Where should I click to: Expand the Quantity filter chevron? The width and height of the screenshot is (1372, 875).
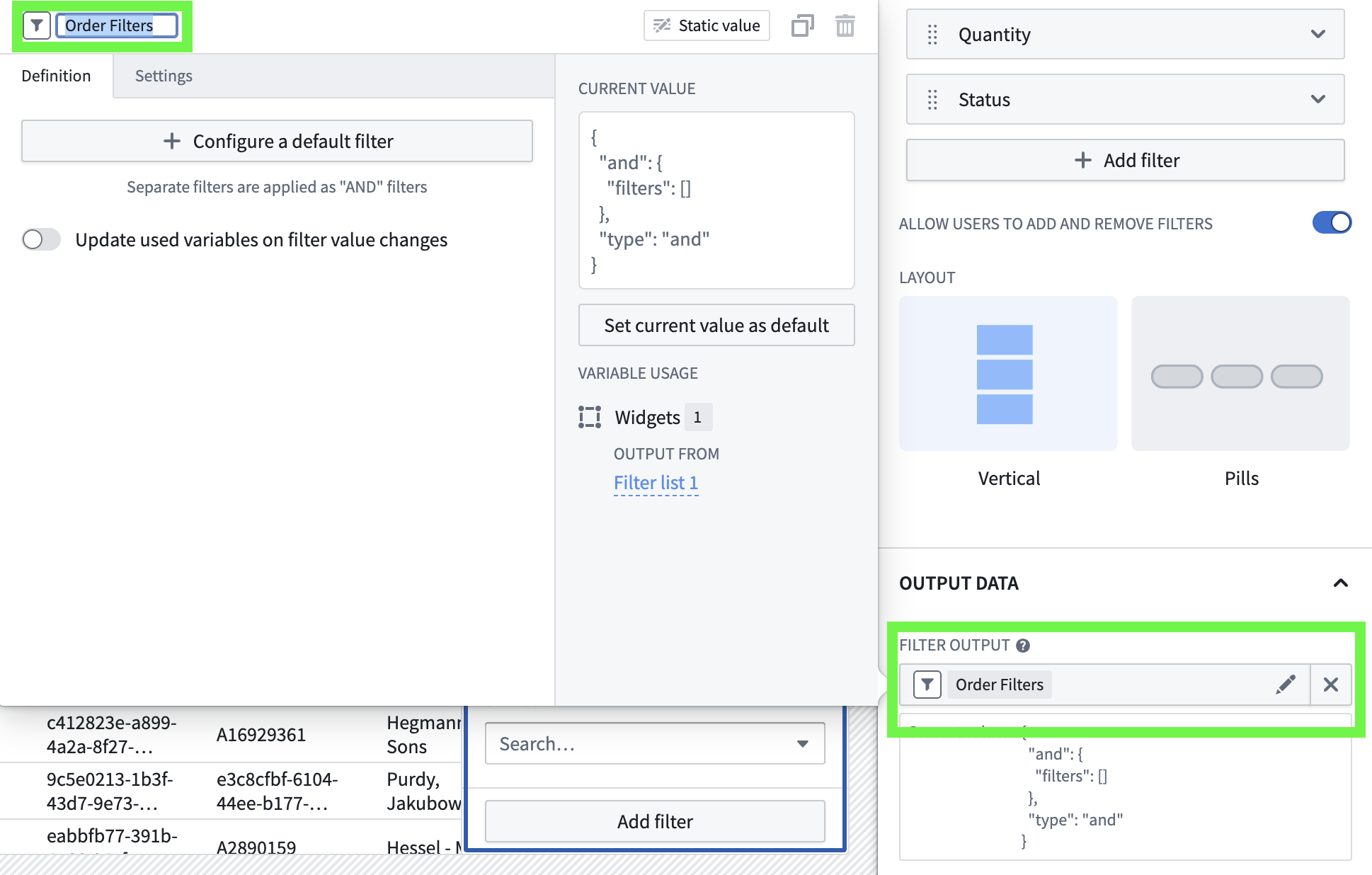tap(1317, 35)
